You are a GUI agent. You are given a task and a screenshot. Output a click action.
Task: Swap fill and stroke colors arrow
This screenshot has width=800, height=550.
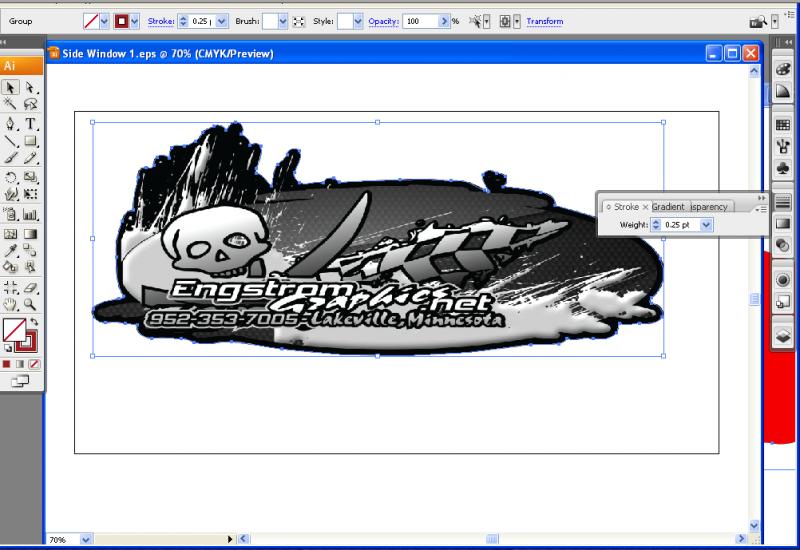(34, 322)
